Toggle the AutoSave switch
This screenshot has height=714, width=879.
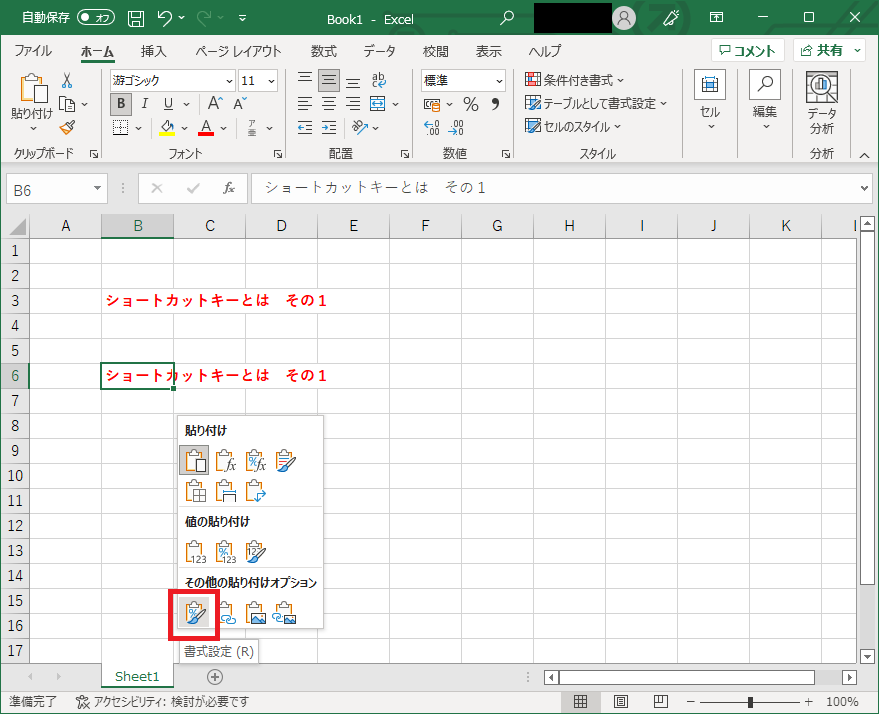[96, 17]
